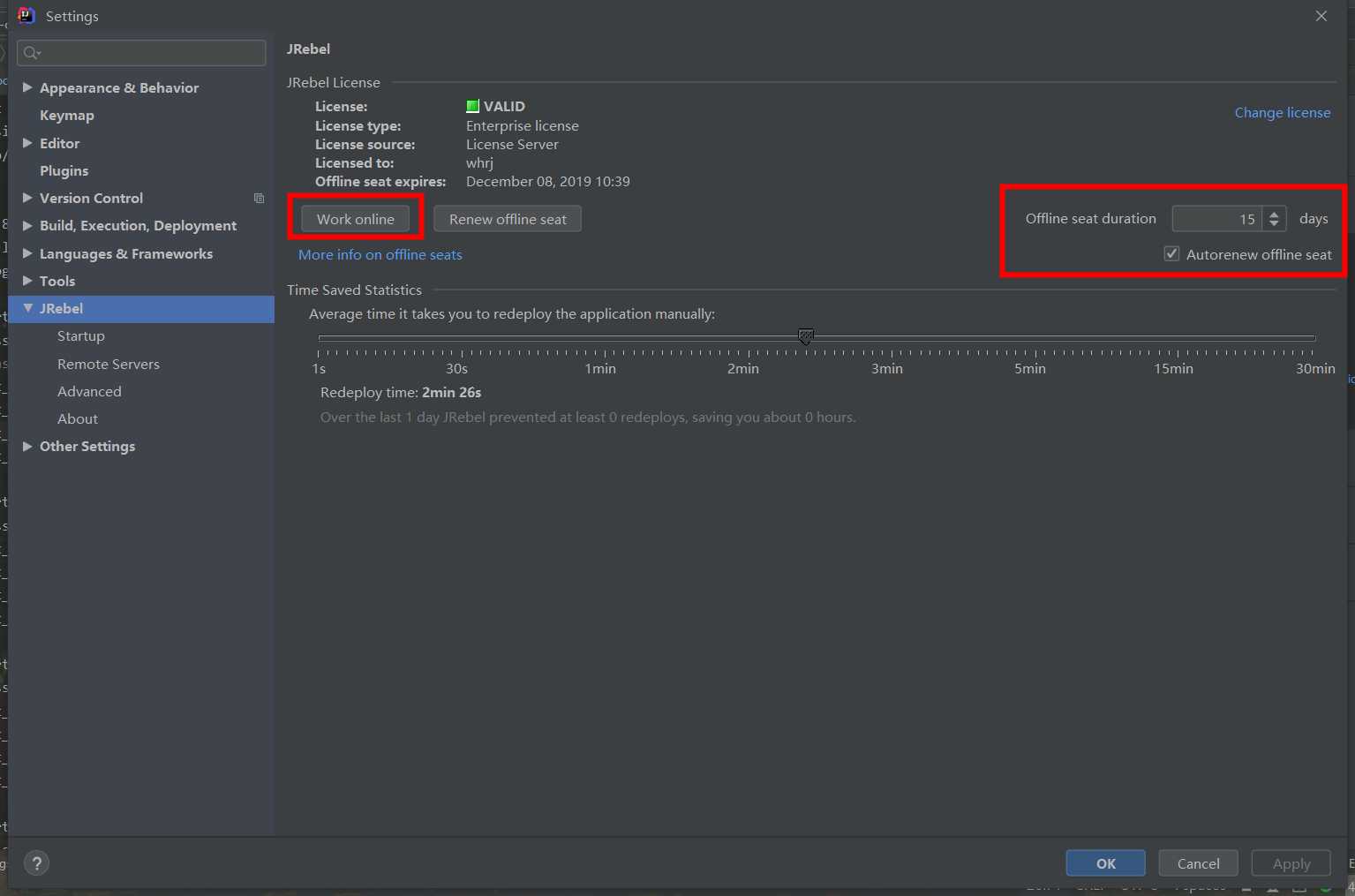
Task: Collapse the JRebel settings node
Action: (x=27, y=308)
